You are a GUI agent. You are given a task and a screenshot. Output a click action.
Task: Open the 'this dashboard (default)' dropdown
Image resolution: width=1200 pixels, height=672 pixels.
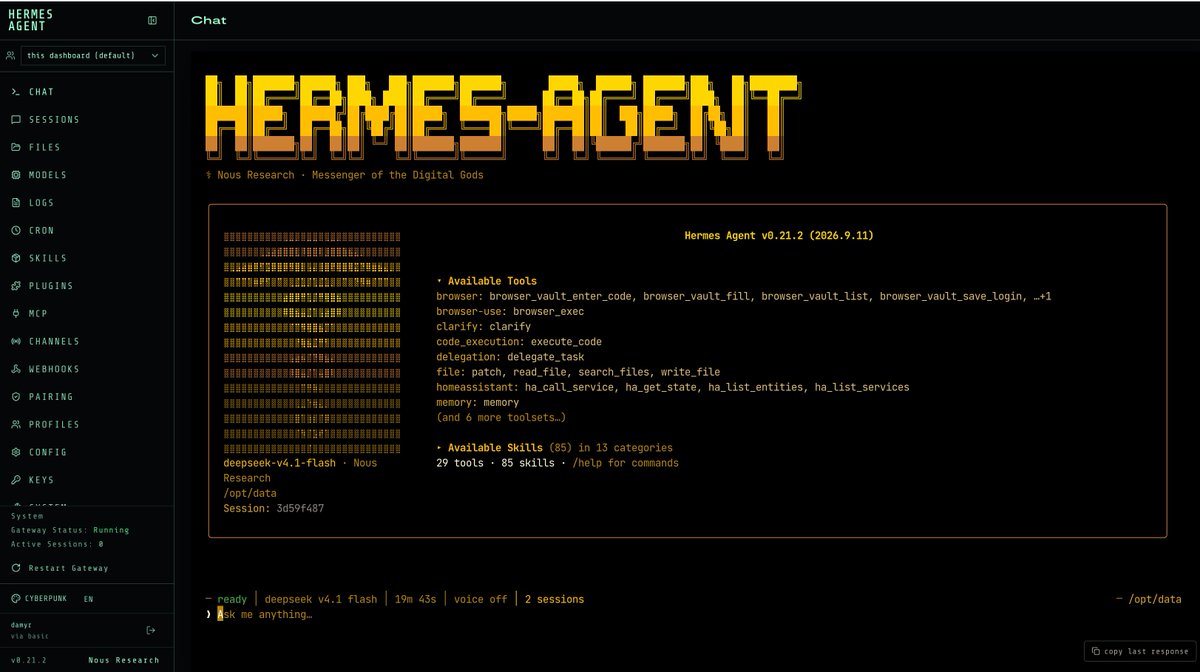tap(94, 56)
